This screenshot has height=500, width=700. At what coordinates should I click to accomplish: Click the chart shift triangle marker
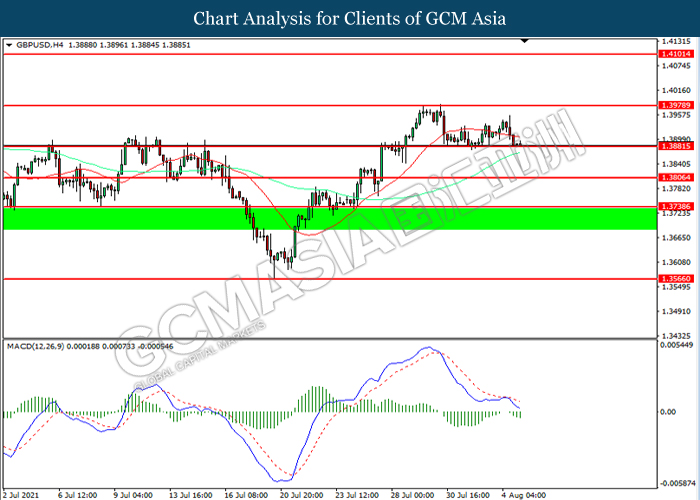525,41
